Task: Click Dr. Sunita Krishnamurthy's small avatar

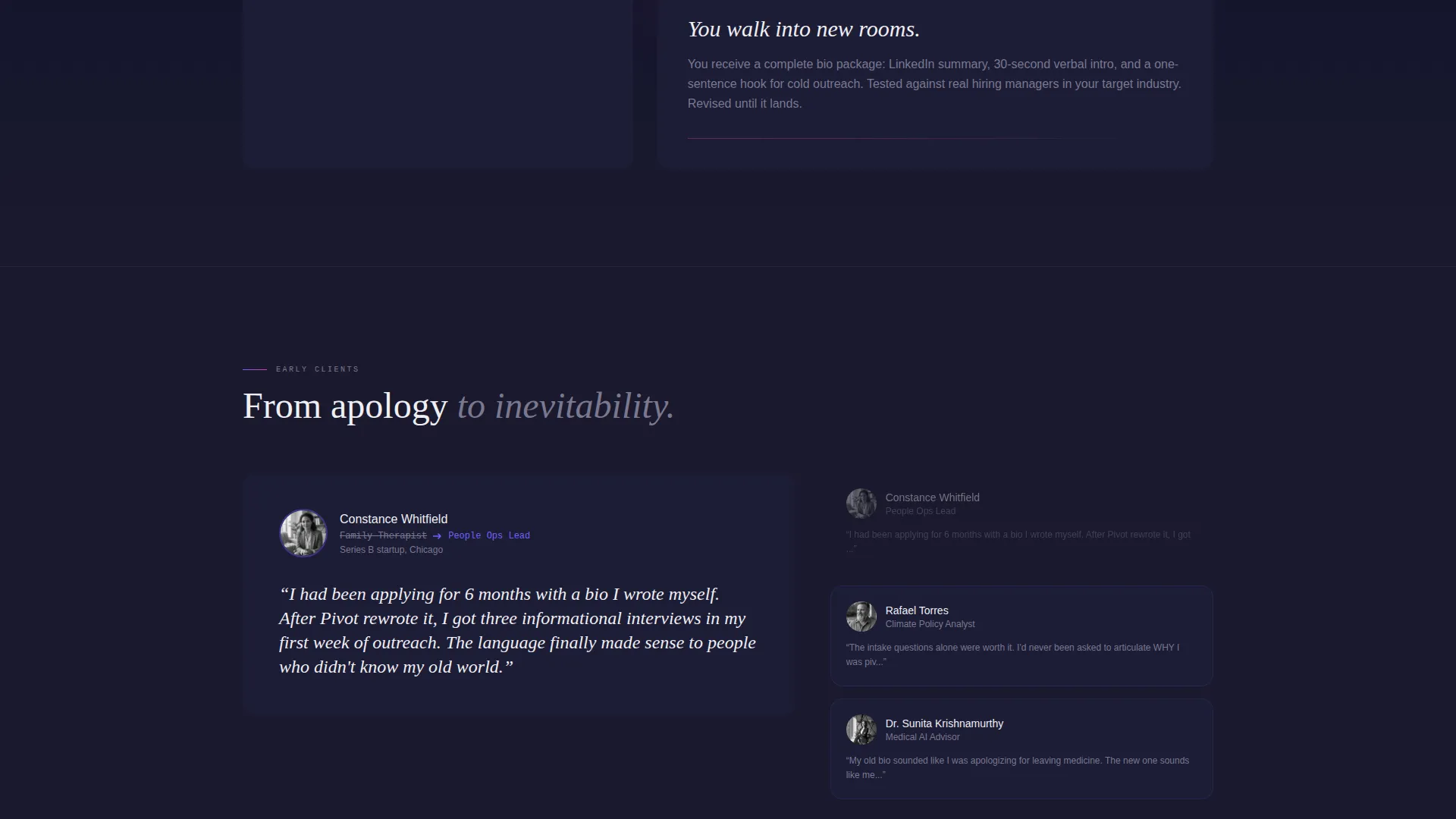Action: (x=861, y=730)
